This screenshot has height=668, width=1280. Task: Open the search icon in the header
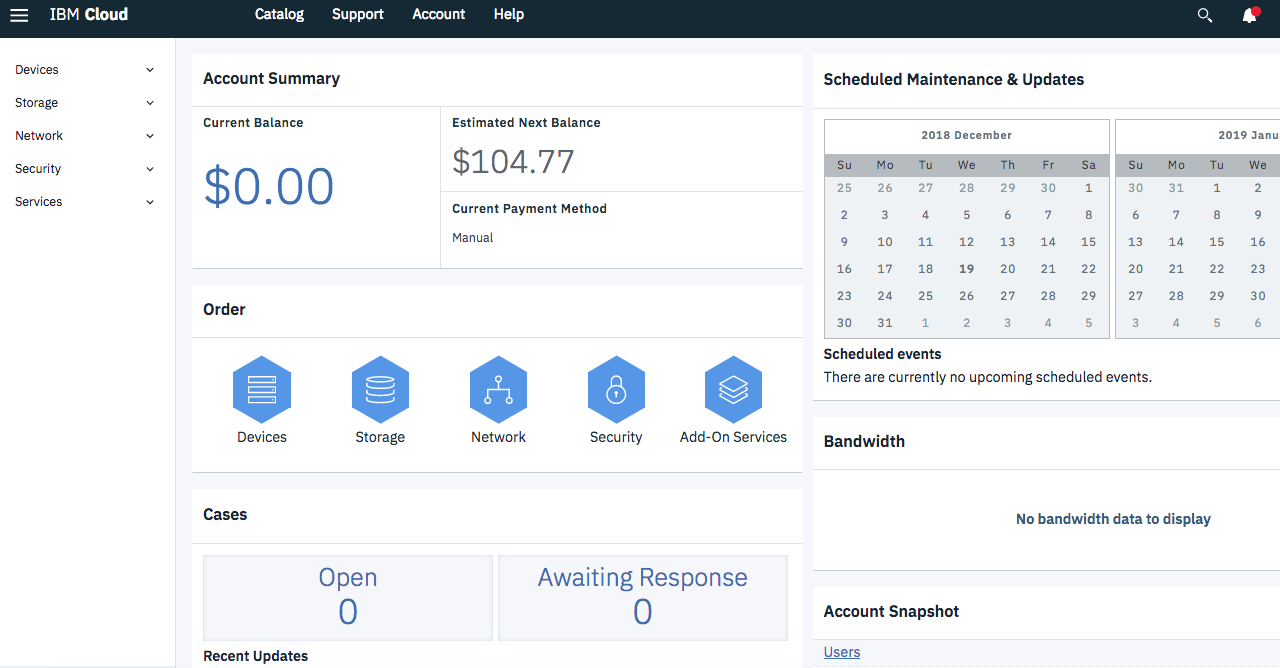(x=1205, y=15)
